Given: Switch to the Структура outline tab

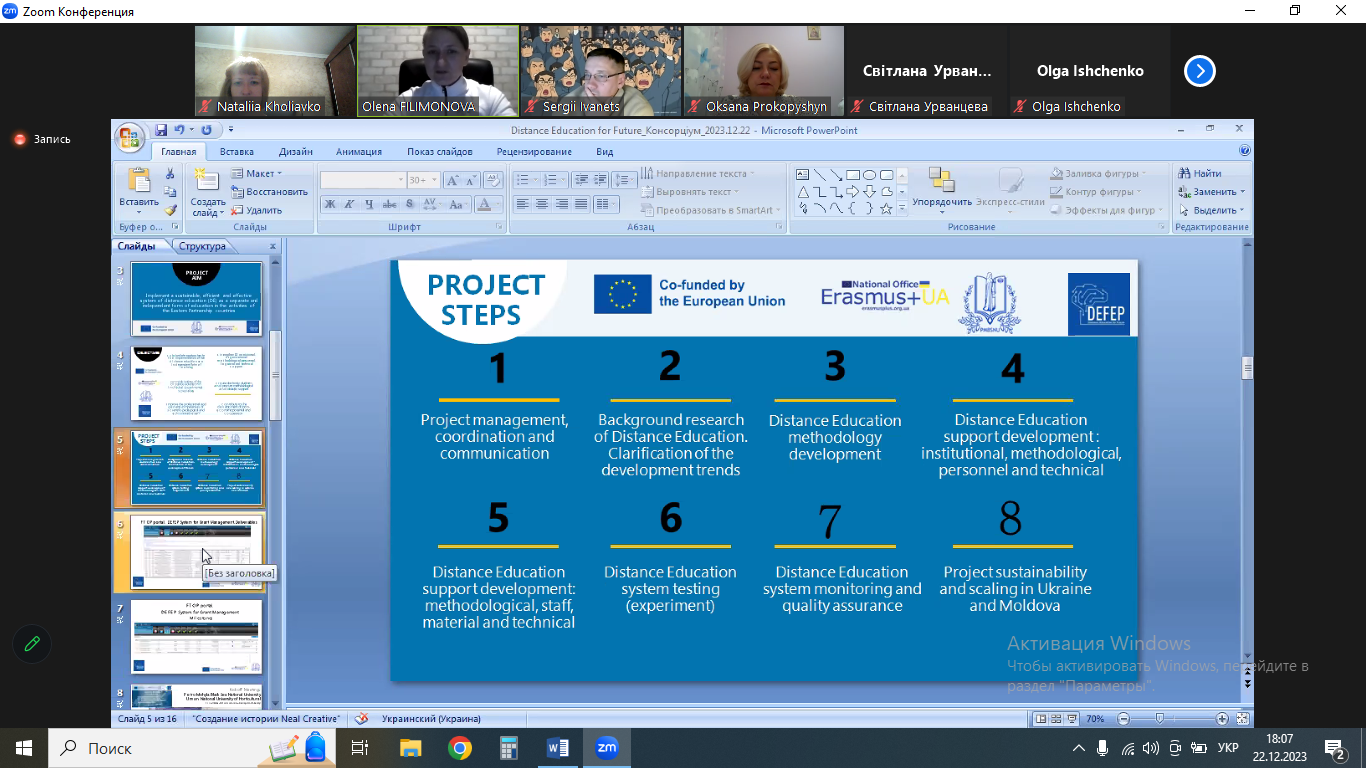Looking at the screenshot, I should point(203,246).
